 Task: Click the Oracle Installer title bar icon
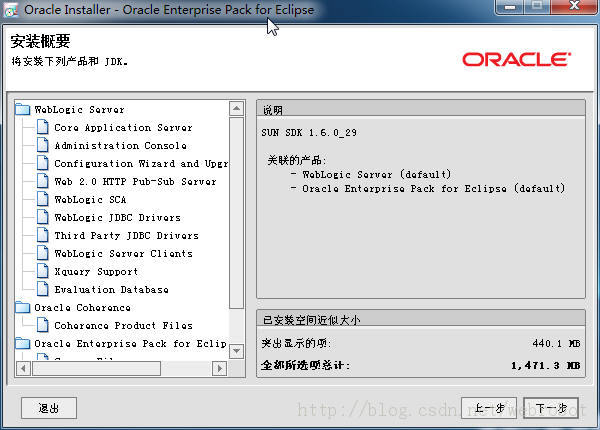pyautogui.click(x=11, y=10)
